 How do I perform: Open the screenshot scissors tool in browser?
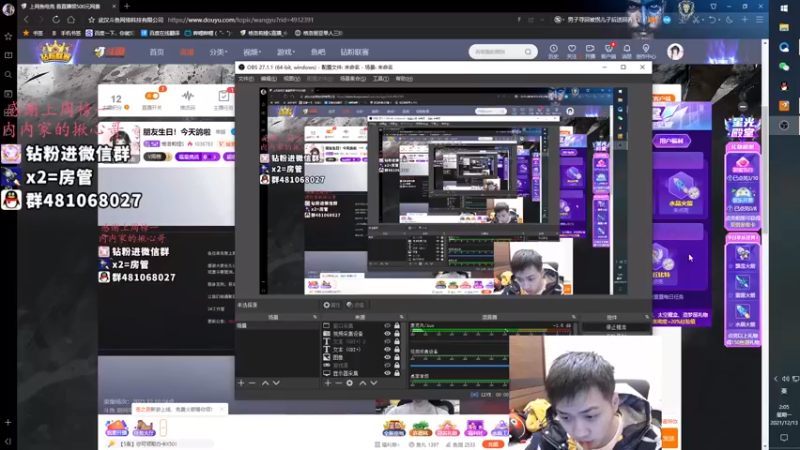point(696,20)
